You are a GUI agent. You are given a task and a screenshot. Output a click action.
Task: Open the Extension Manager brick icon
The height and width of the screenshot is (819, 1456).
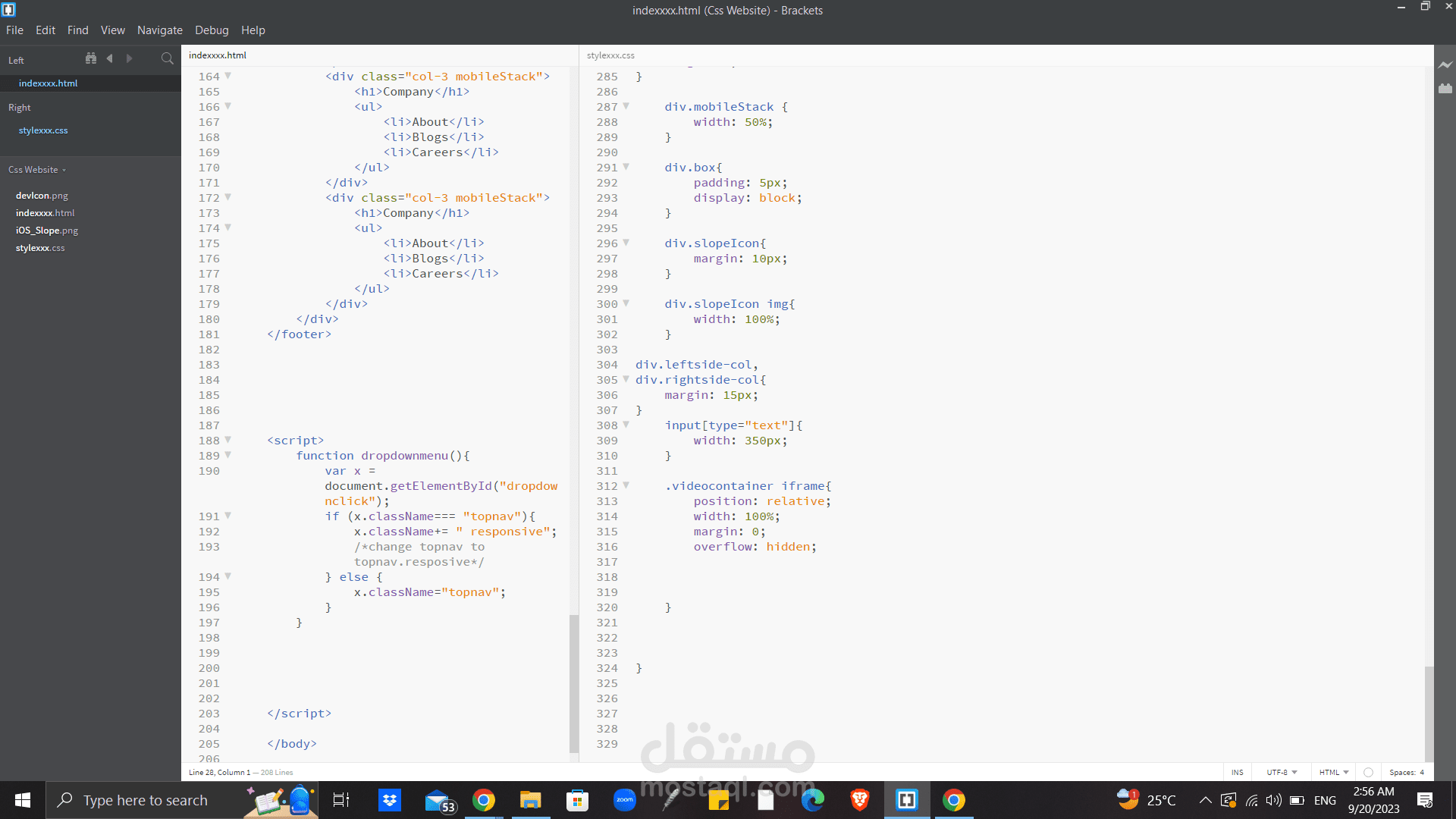tap(1445, 89)
